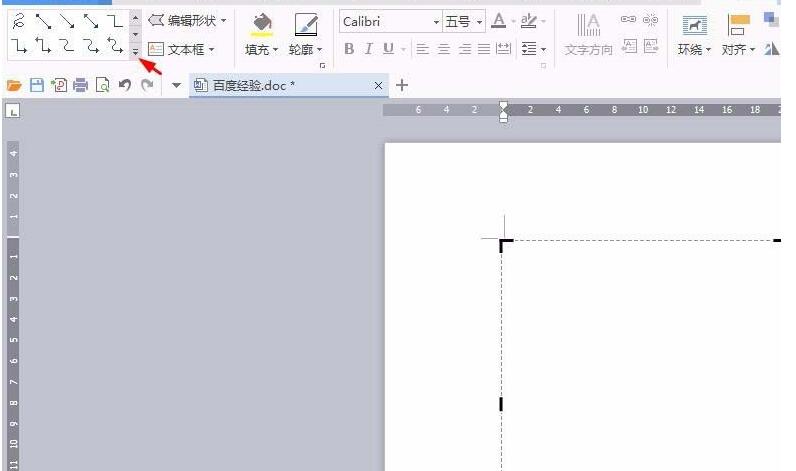Click the rotate flip triangles icon
Screen dimensions: 796x471
click(773, 49)
